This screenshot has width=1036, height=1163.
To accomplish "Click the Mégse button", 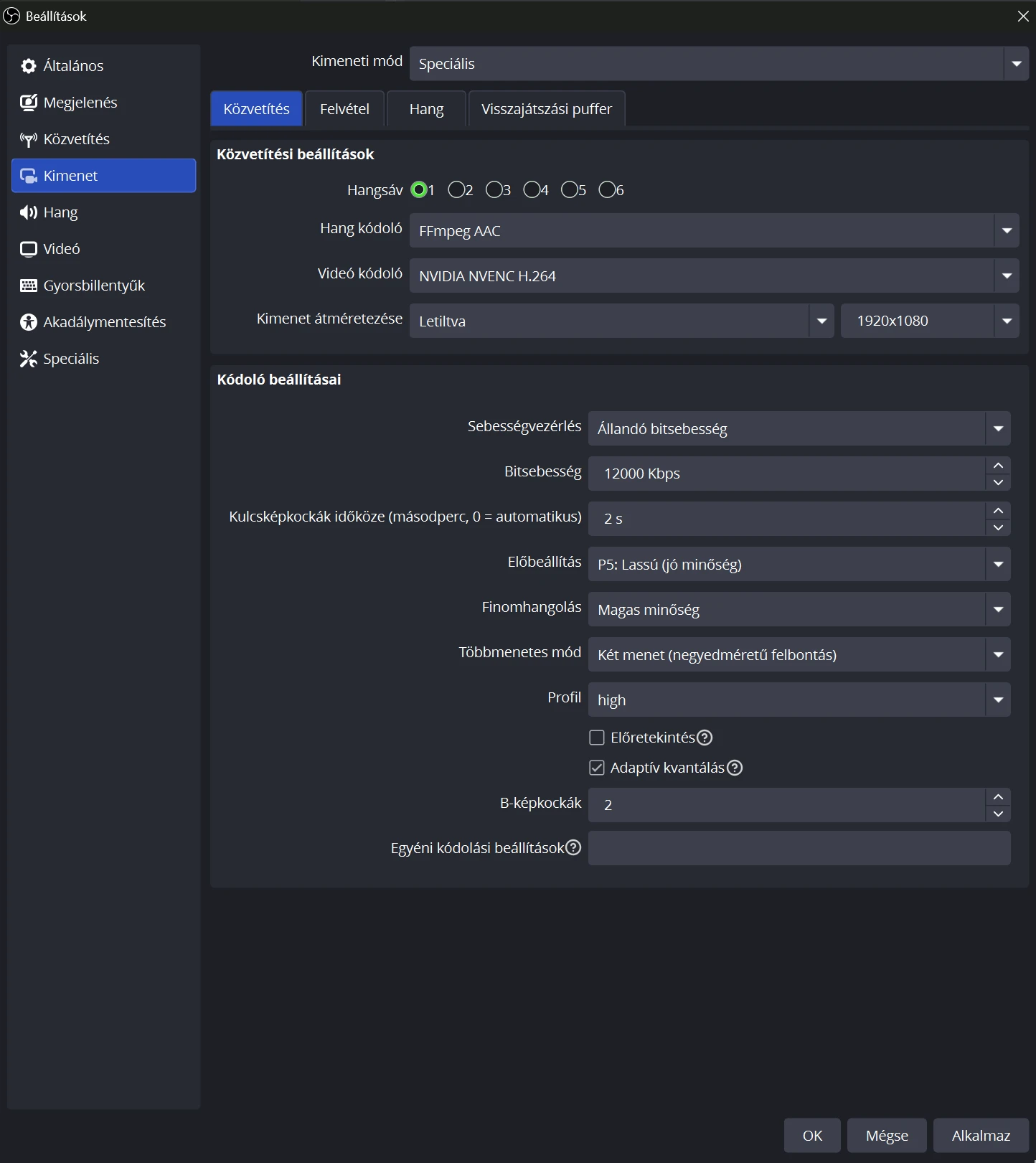I will (x=887, y=1136).
